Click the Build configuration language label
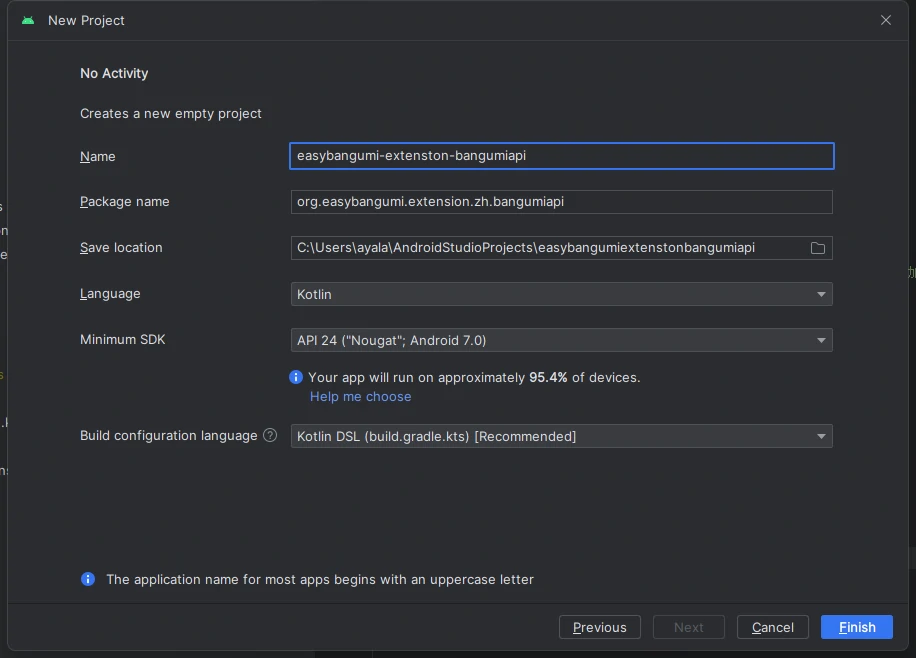This screenshot has height=658, width=916. click(168, 436)
